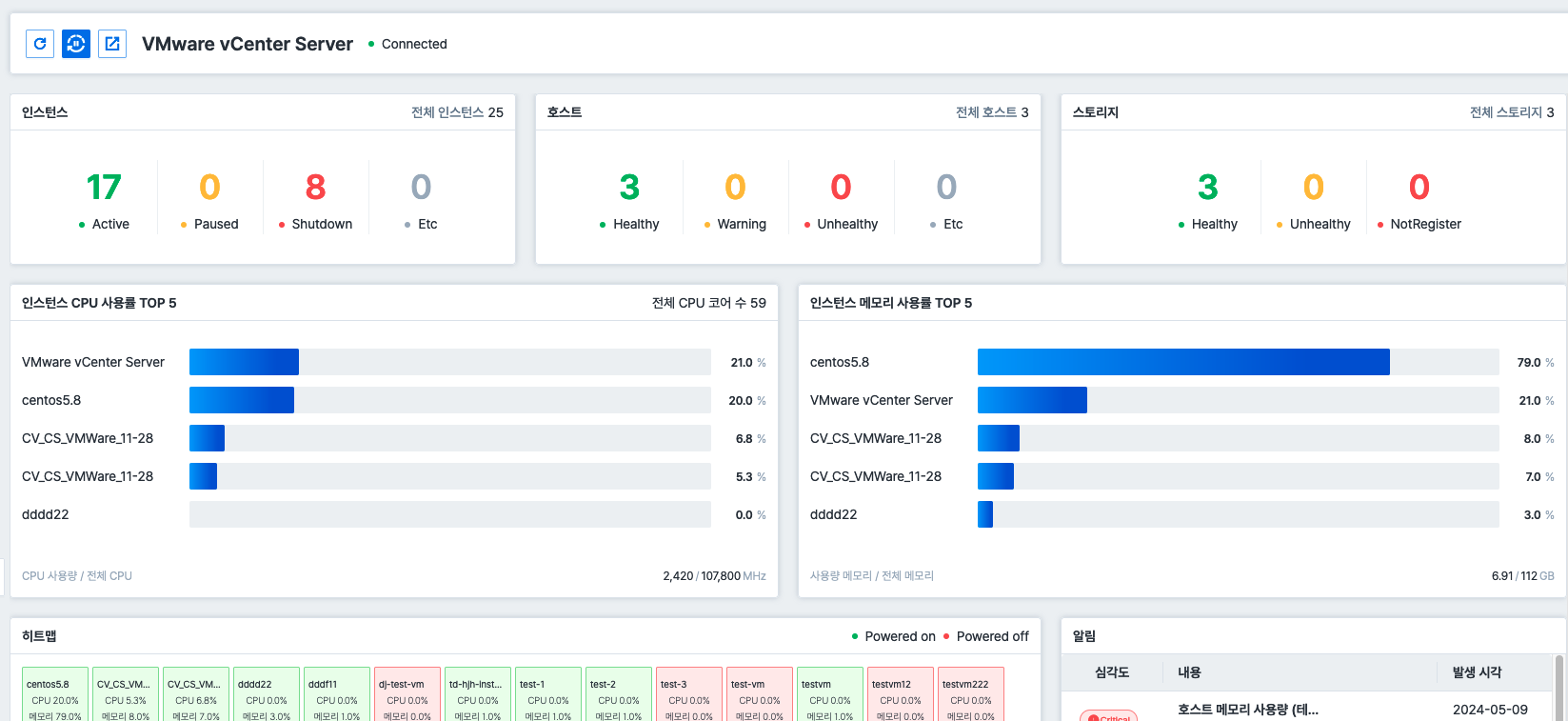Open the 호스트 메모리 사용량 alert row
The width and height of the screenshot is (1568, 721).
point(1248,710)
